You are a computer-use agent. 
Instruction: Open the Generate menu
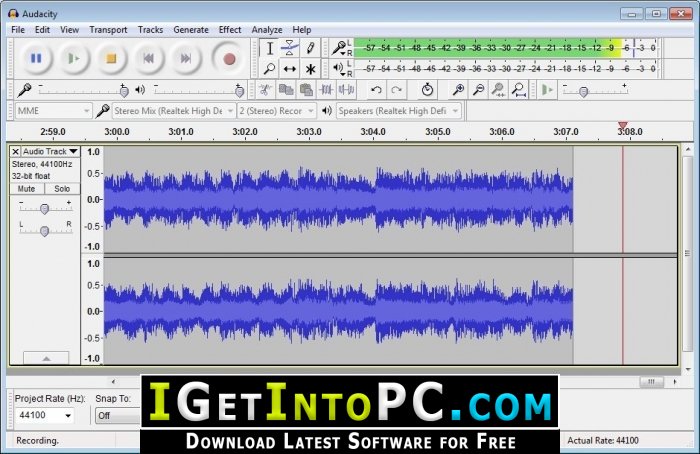(x=191, y=30)
